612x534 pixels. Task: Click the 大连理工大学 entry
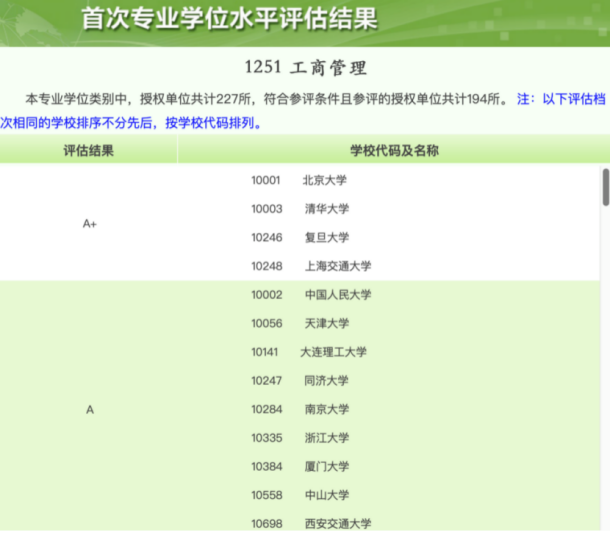(x=333, y=352)
